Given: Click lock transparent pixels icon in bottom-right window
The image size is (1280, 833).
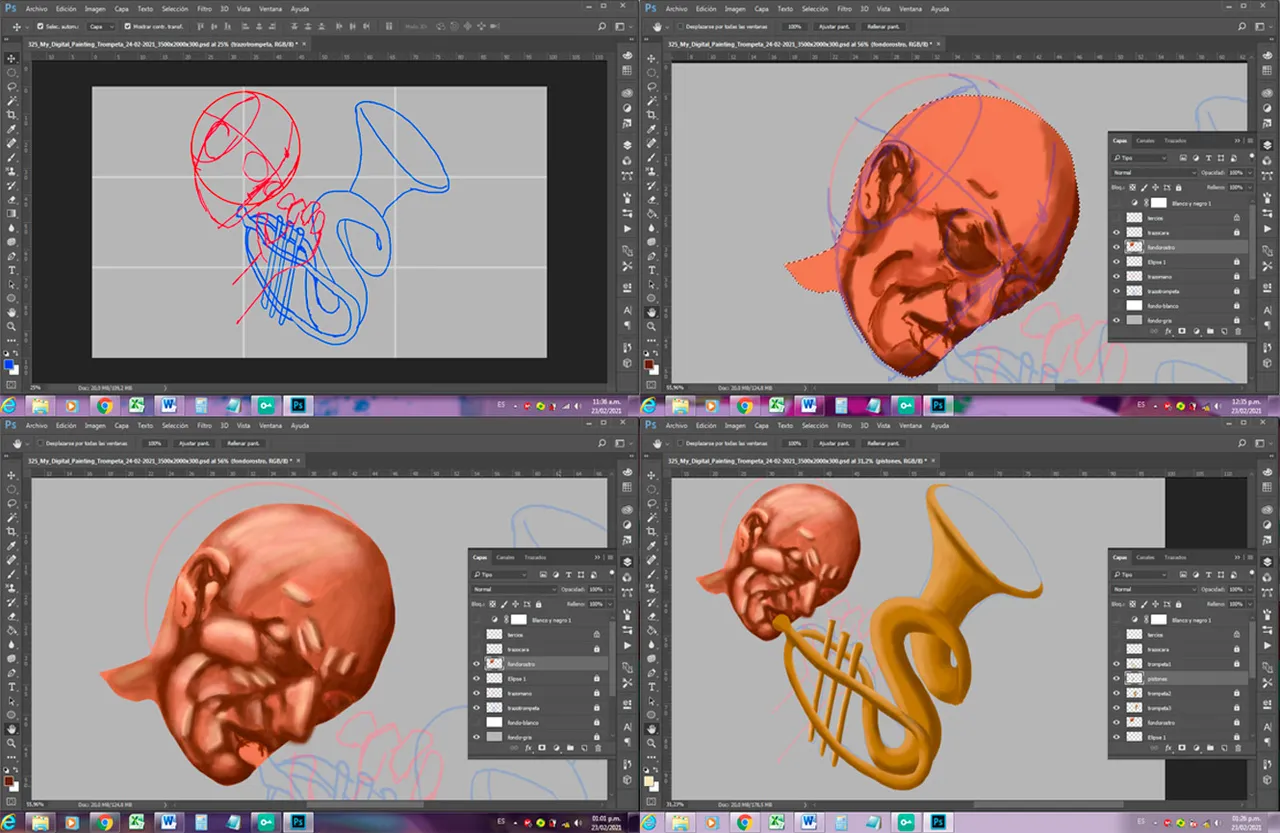Looking at the screenshot, I should point(1133,604).
